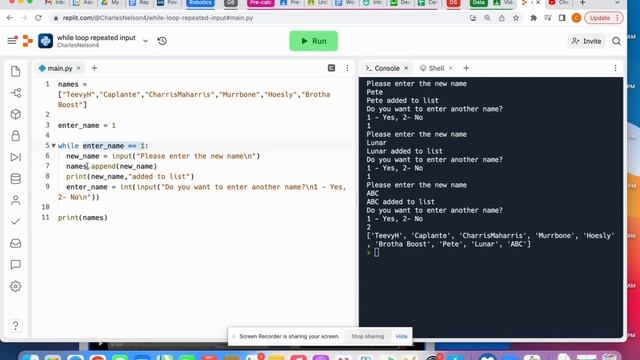
Task: Open the Version control sidebar icon
Action: [x=16, y=93]
